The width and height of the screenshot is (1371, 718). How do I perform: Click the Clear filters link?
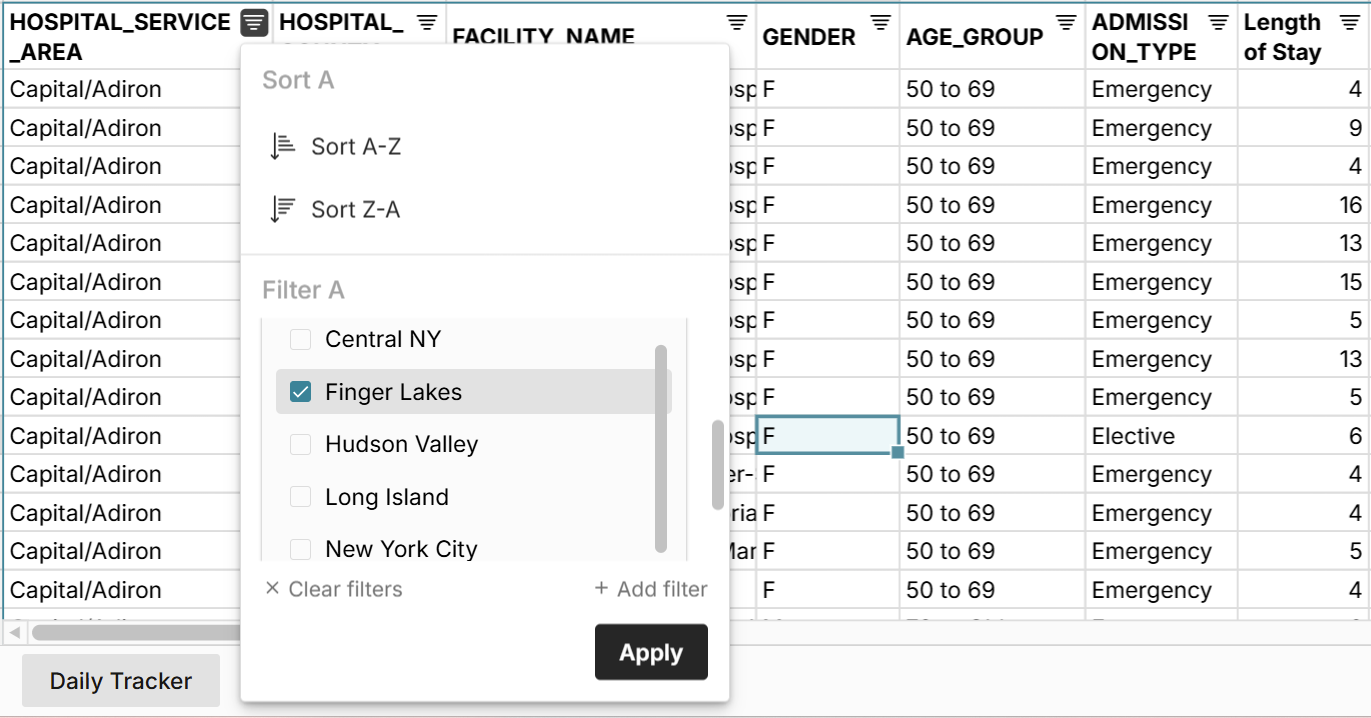pos(334,589)
